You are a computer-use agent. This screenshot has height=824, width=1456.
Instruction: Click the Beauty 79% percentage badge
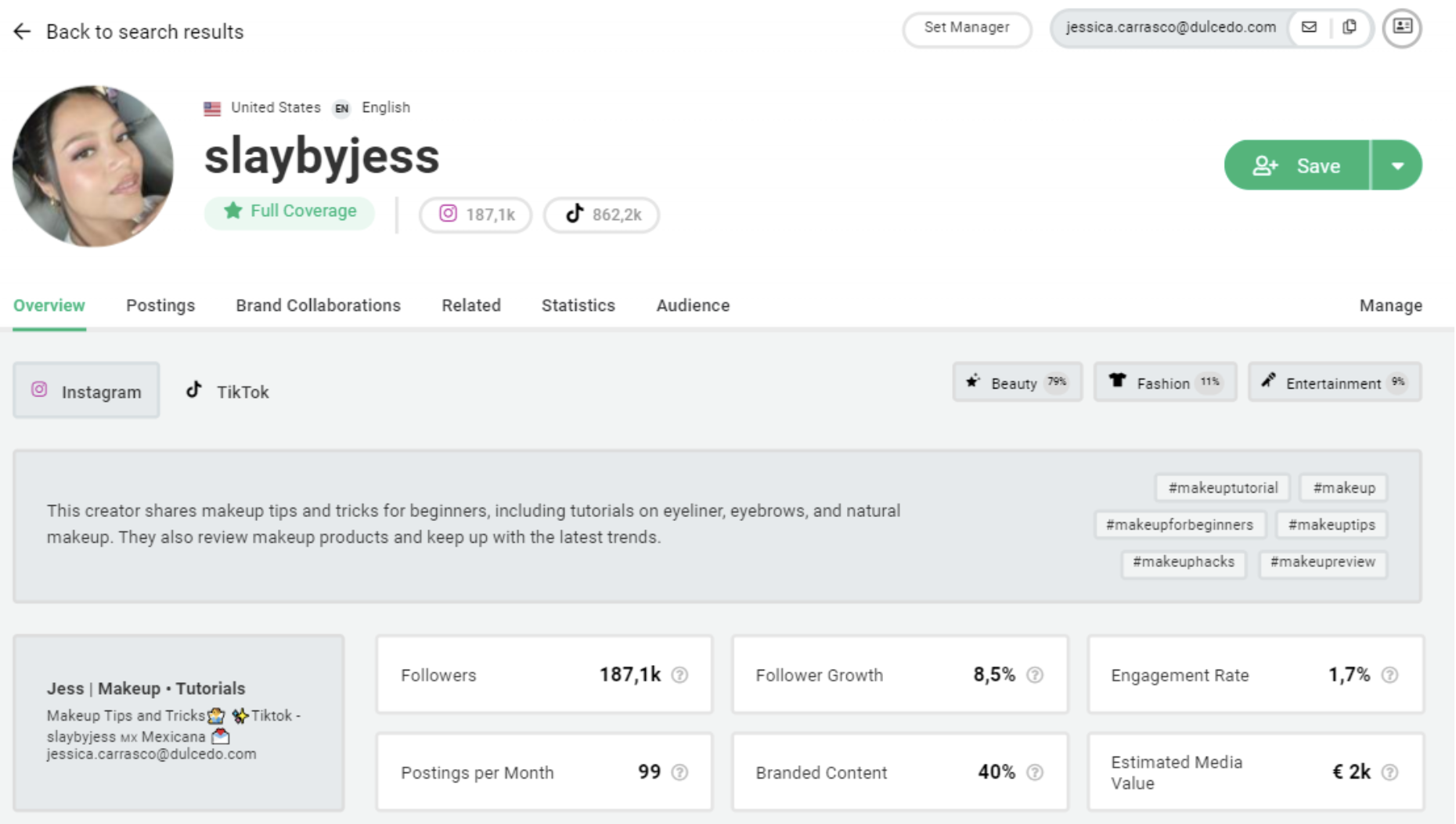1057,382
